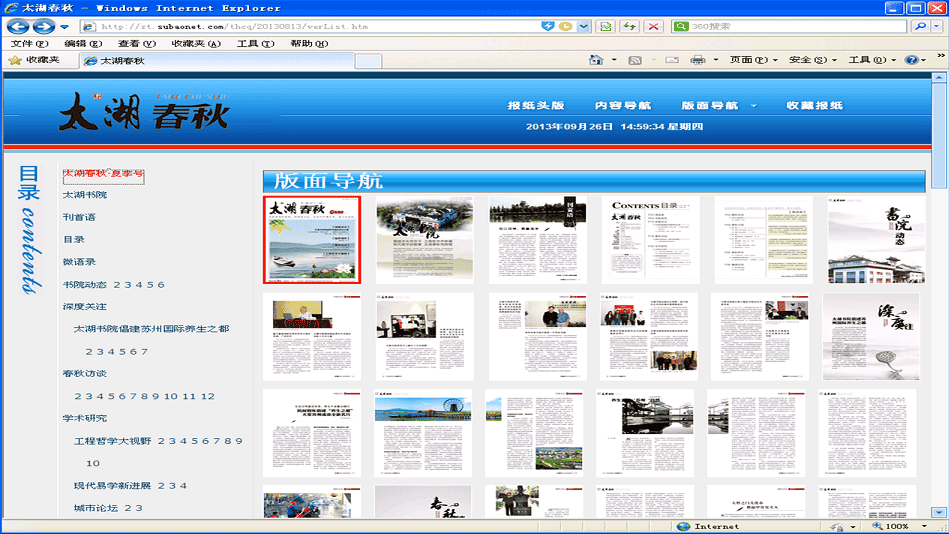Click the RSS feeds icon
The image size is (949, 534).
point(635,60)
